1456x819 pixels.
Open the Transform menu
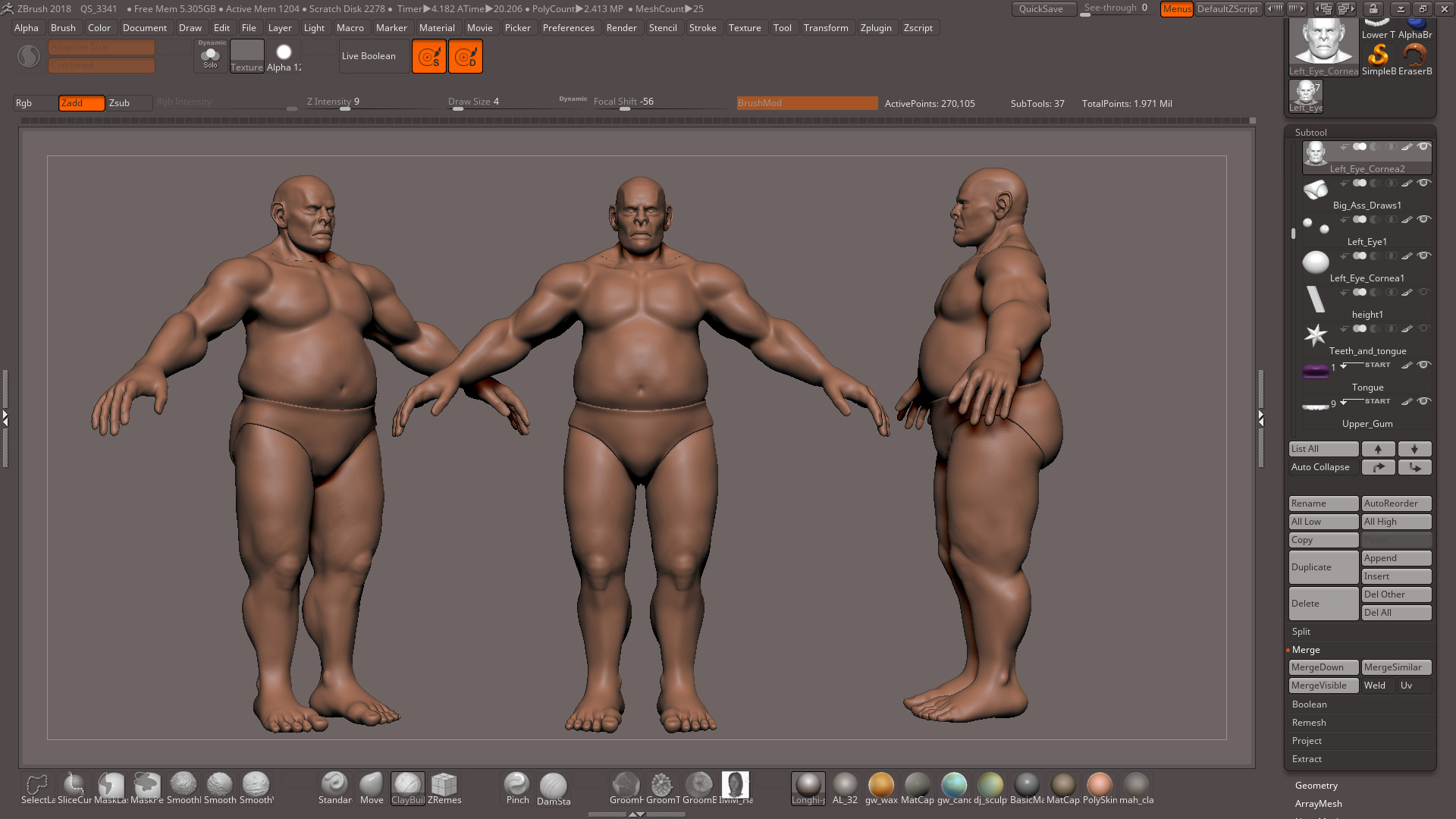tap(826, 28)
